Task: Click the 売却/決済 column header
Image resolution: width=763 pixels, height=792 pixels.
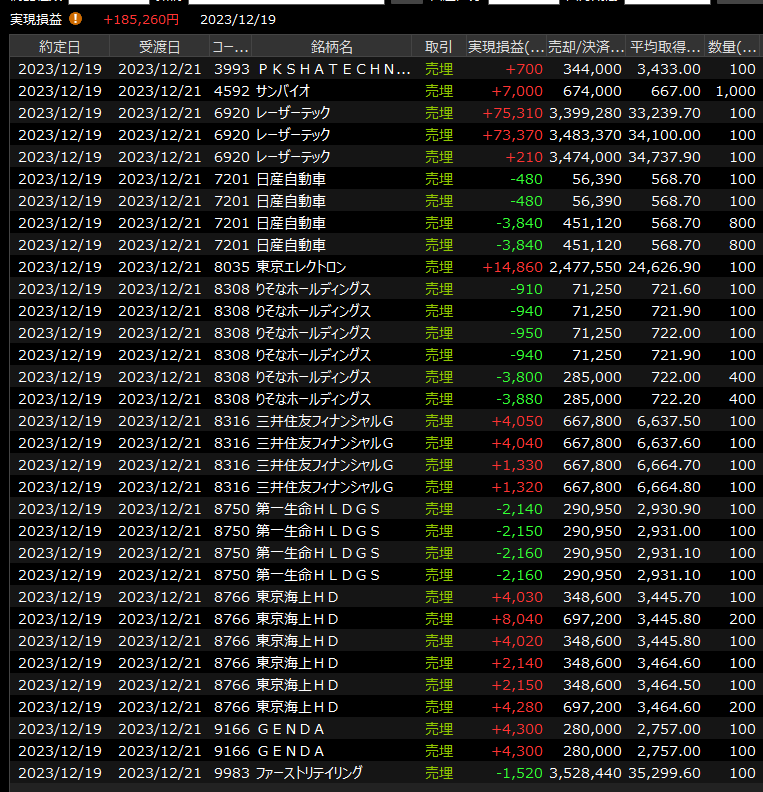Action: click(x=587, y=47)
